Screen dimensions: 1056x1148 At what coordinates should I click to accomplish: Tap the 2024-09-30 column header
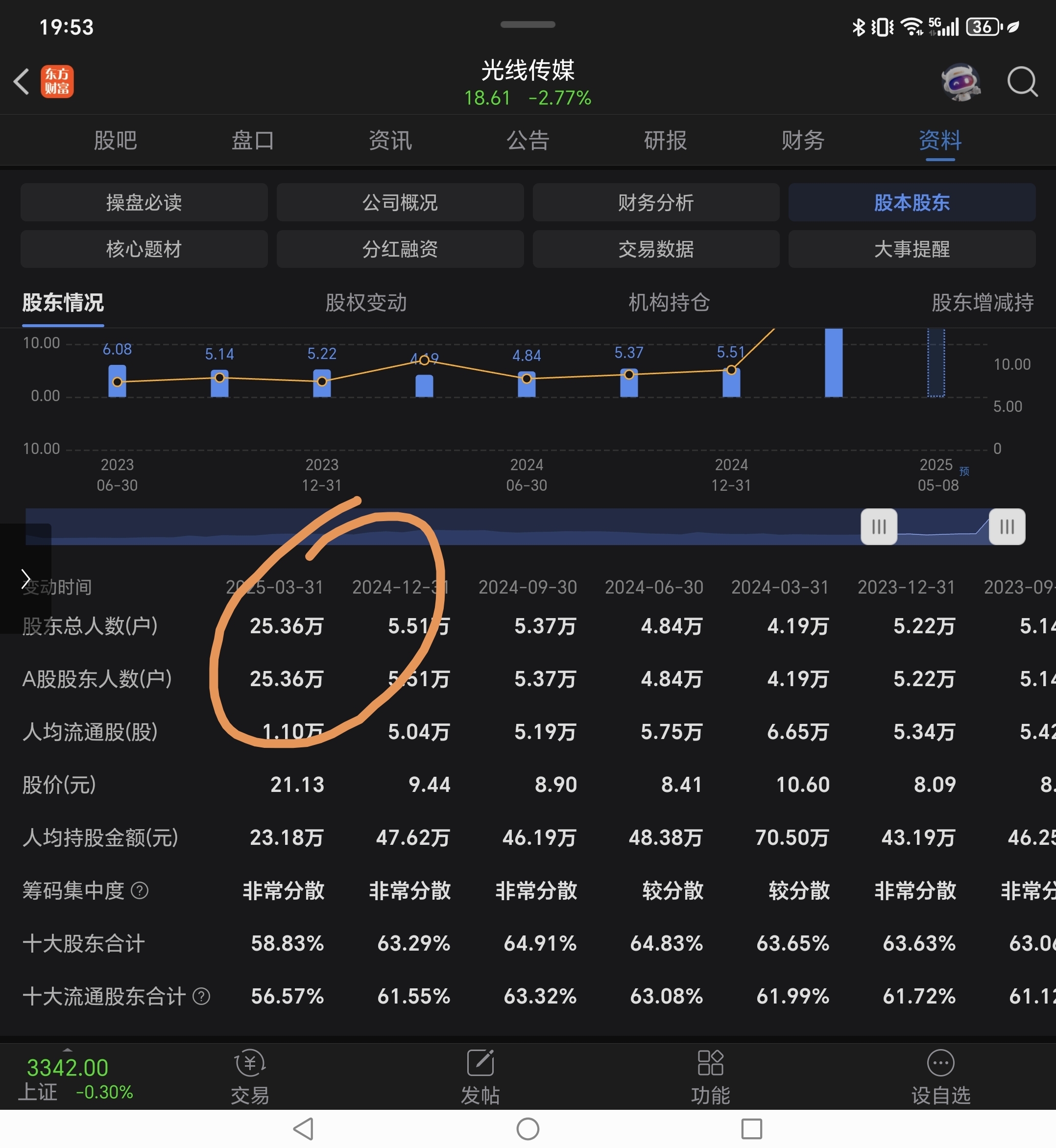[528, 587]
